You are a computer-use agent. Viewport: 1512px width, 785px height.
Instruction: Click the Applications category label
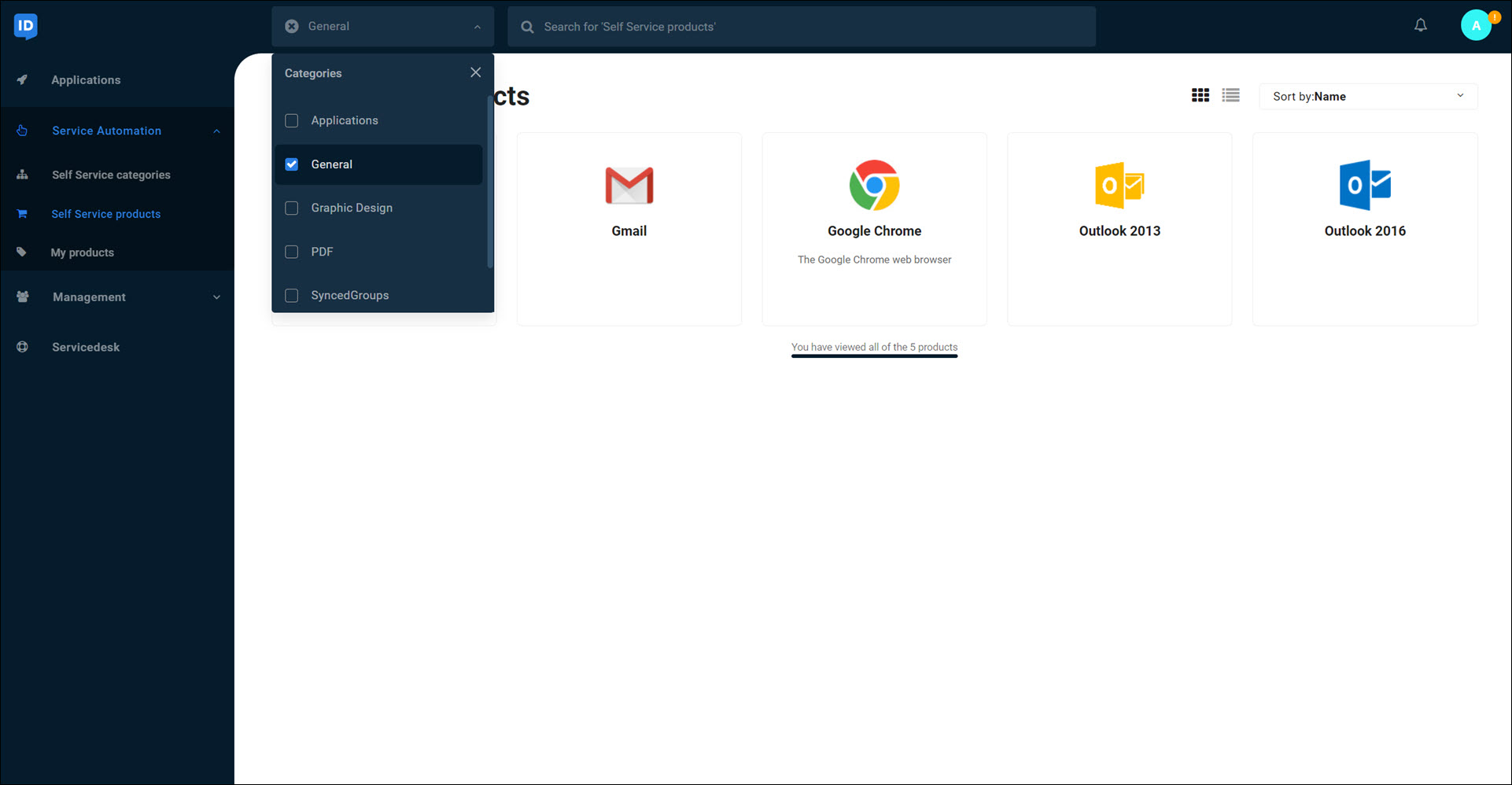pyautogui.click(x=345, y=120)
